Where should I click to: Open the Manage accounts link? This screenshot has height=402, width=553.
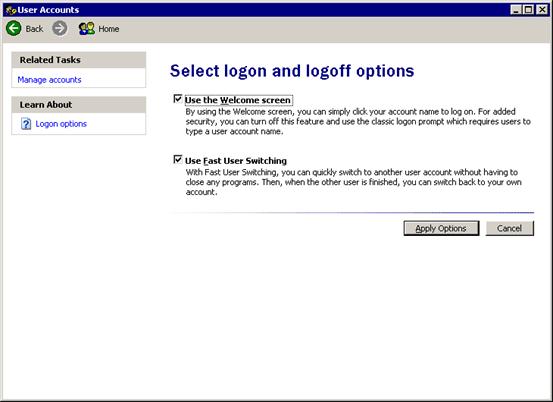click(49, 80)
